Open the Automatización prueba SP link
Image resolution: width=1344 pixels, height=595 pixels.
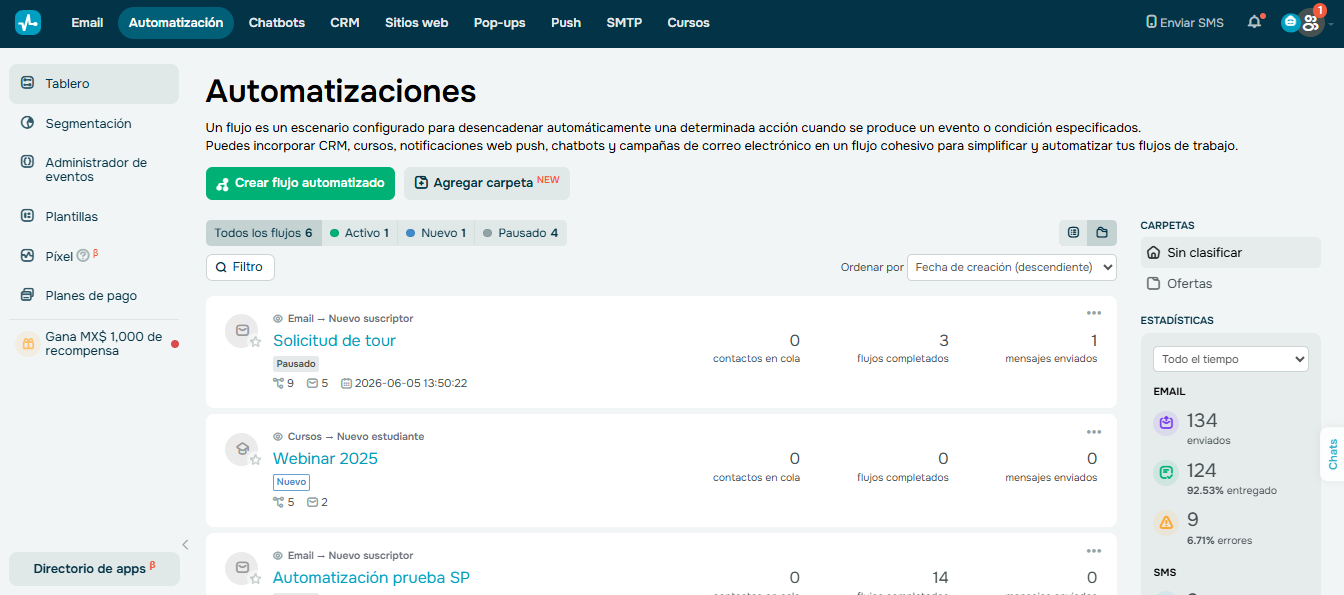pyautogui.click(x=371, y=577)
